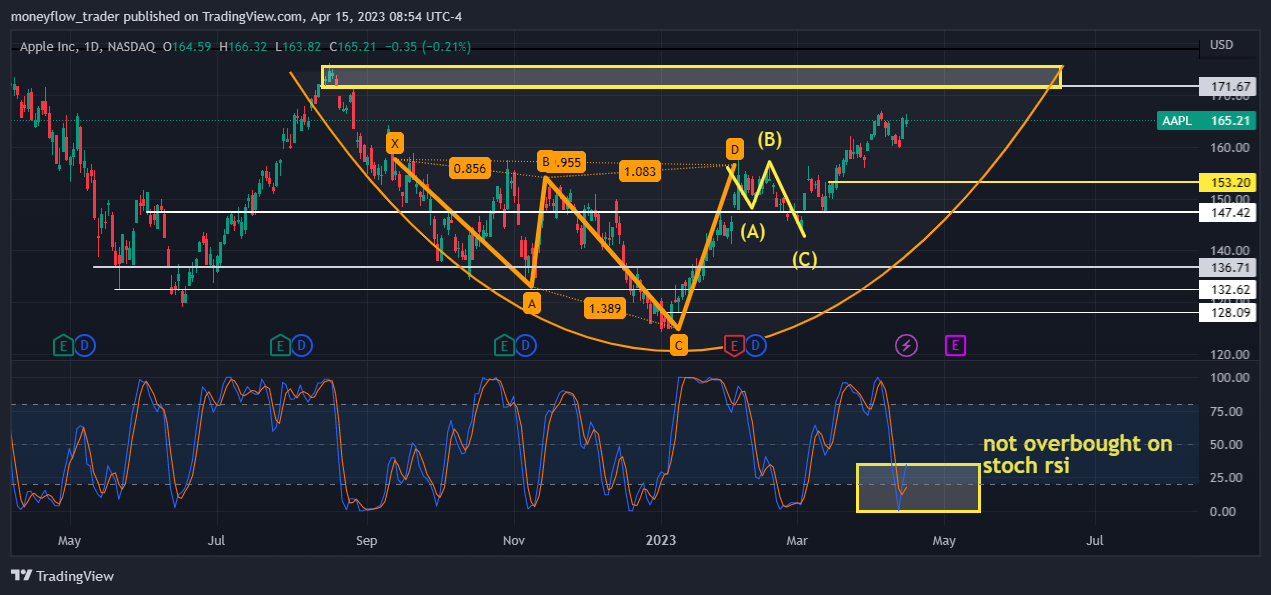The height and width of the screenshot is (595, 1271).
Task: Click the 0.856 ratio label
Action: point(470,168)
